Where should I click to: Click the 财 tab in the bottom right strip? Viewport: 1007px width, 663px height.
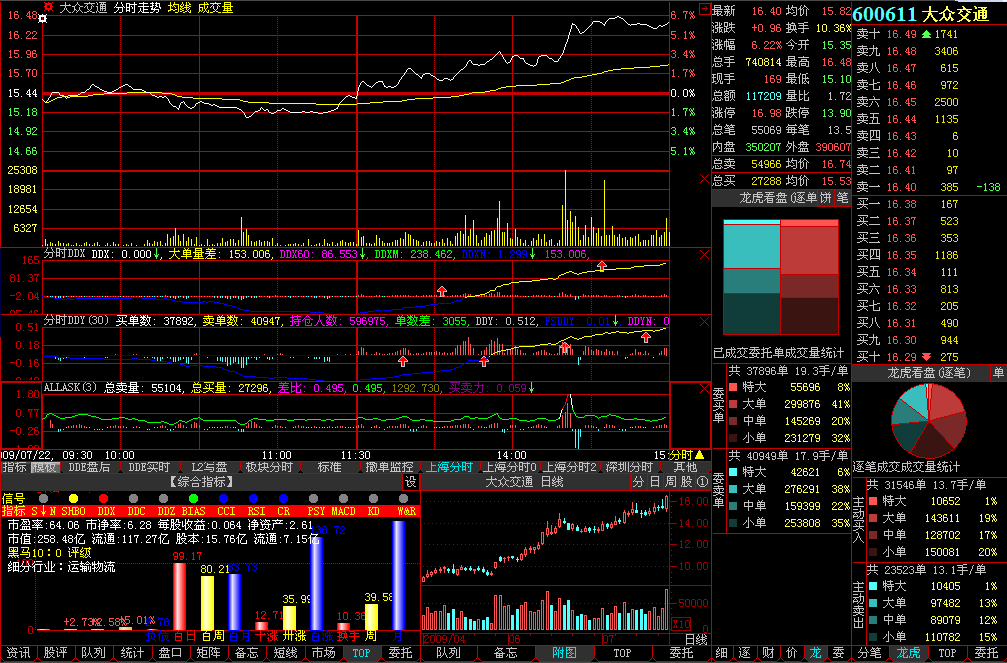pos(768,653)
